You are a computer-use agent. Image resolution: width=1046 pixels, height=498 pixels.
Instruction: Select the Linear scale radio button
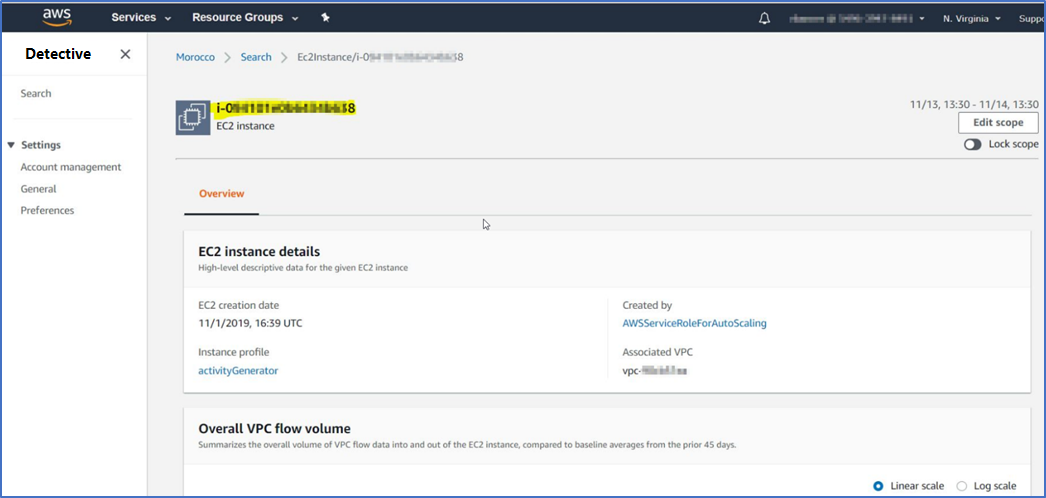tap(878, 486)
